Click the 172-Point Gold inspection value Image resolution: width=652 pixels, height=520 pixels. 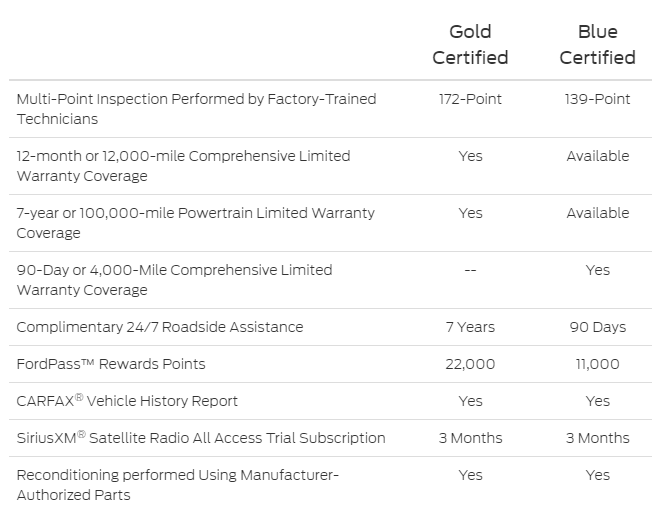point(470,99)
